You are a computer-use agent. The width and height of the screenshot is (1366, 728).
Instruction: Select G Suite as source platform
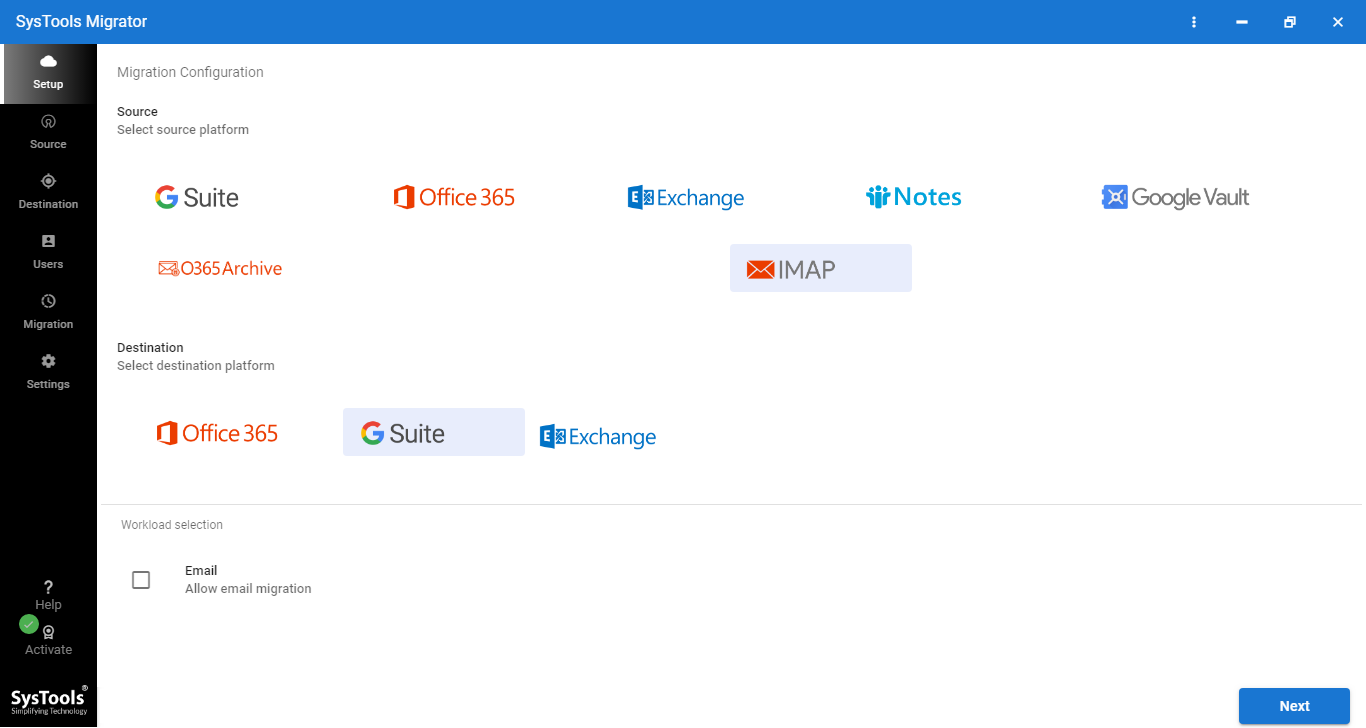coord(197,197)
